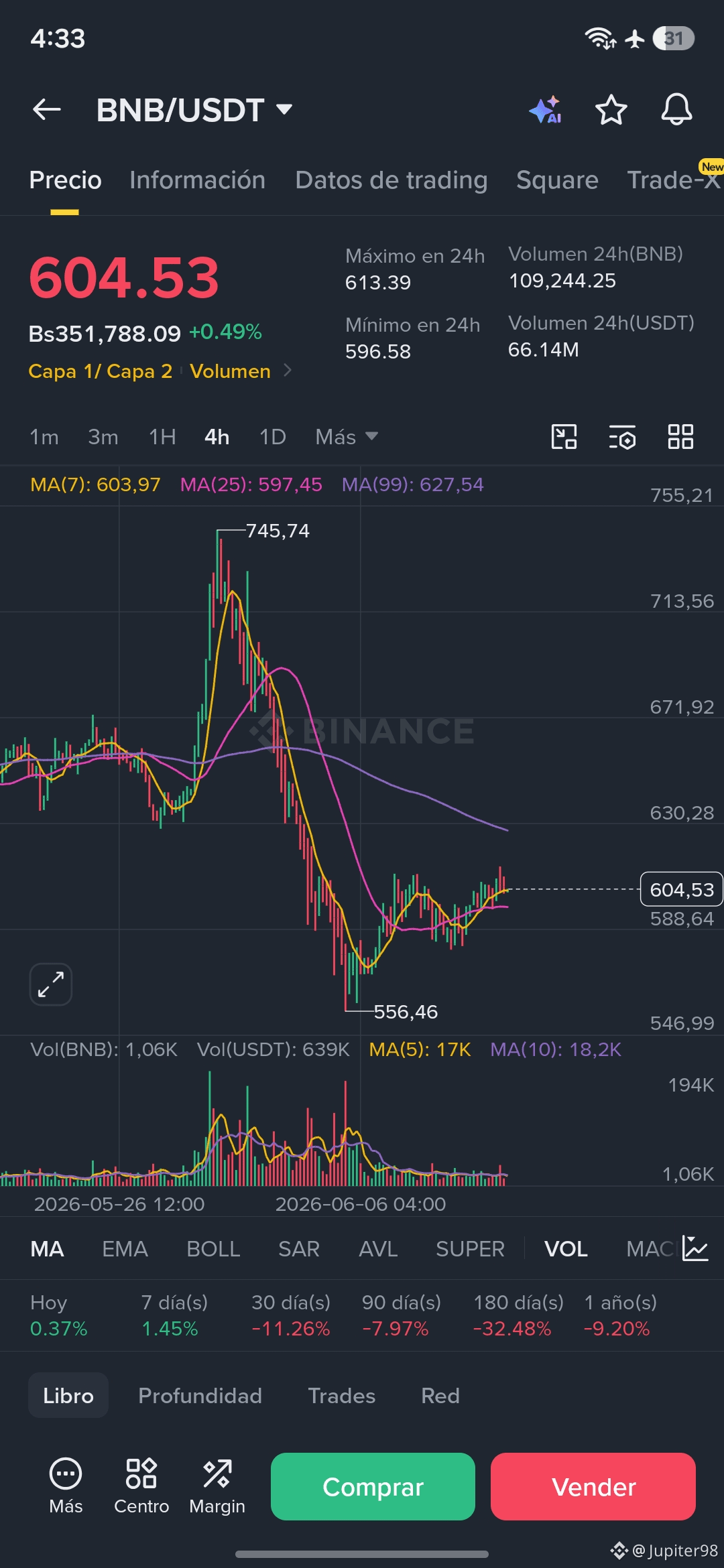The height and width of the screenshot is (1568, 724).
Task: Switch to Datos de trading tab
Action: pos(391,180)
